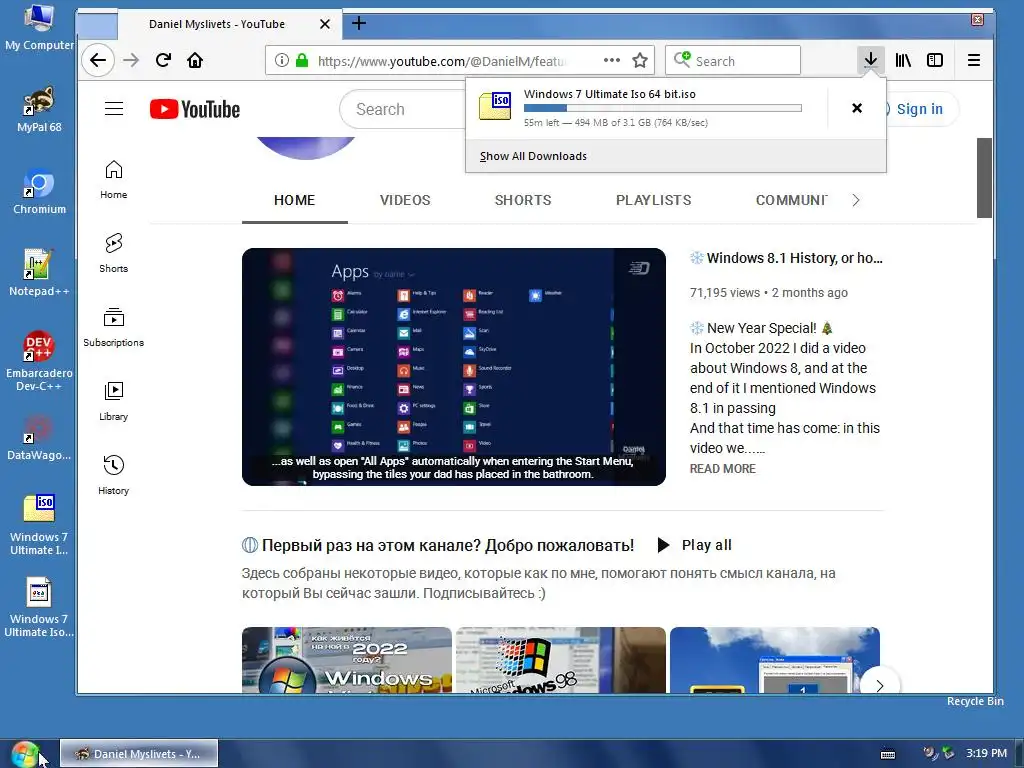The height and width of the screenshot is (768, 1024).
Task: Toggle the browser sidebar icon
Action: tap(935, 61)
